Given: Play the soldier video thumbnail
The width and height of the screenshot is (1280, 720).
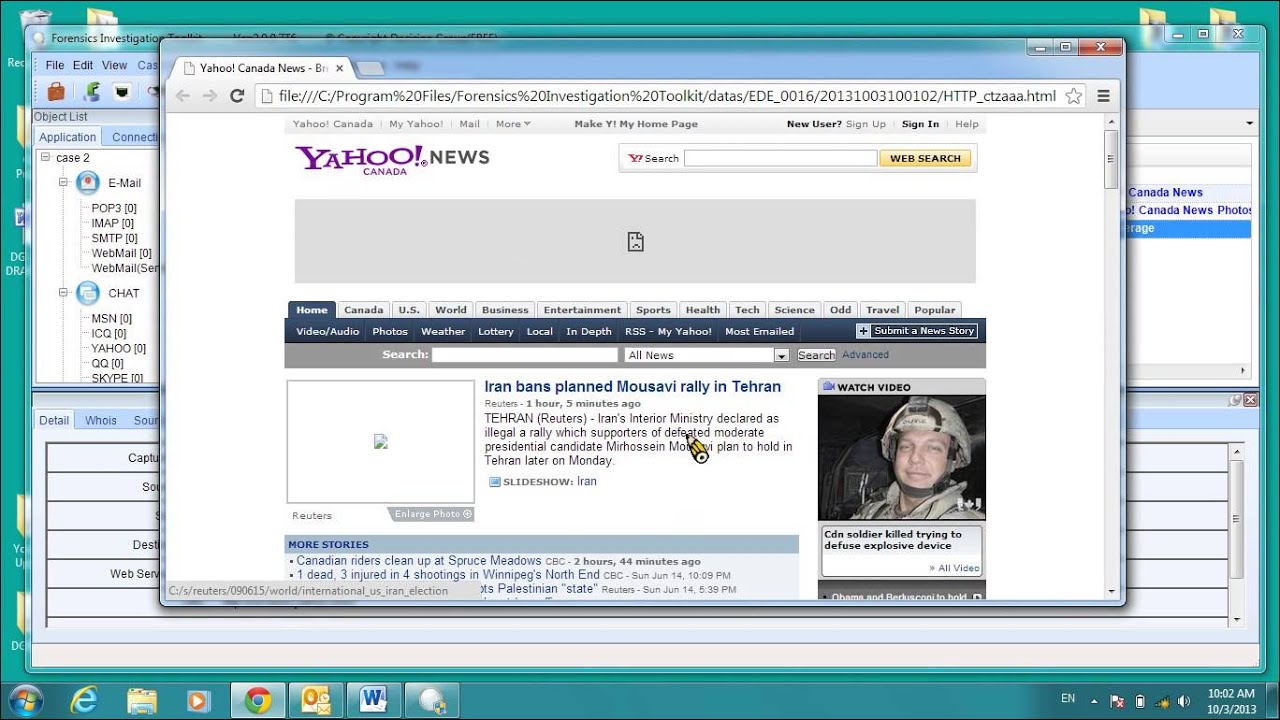Looking at the screenshot, I should coord(902,457).
